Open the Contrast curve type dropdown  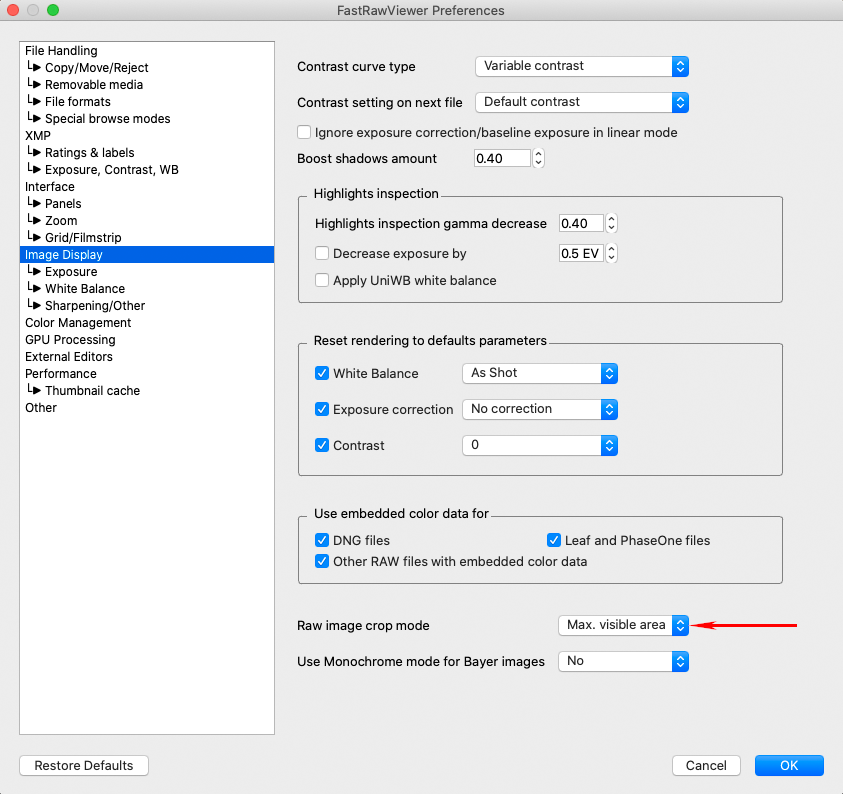581,66
